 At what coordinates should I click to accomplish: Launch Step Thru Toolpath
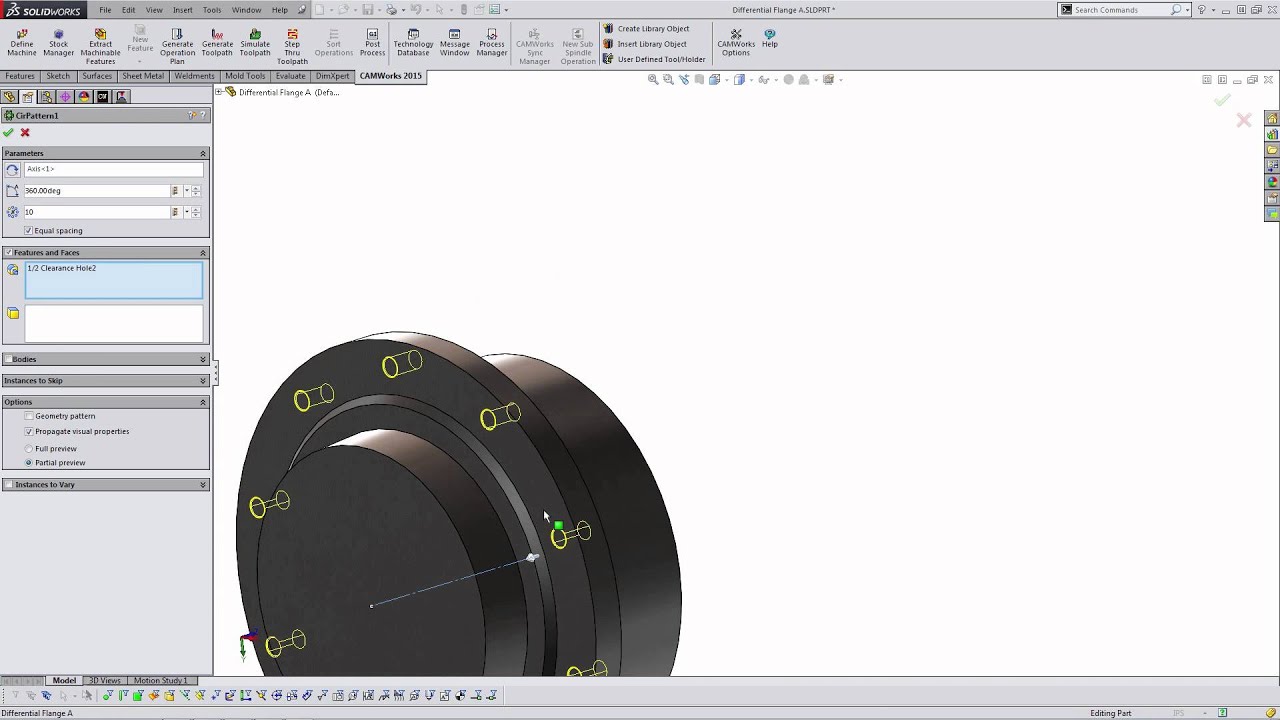(292, 46)
